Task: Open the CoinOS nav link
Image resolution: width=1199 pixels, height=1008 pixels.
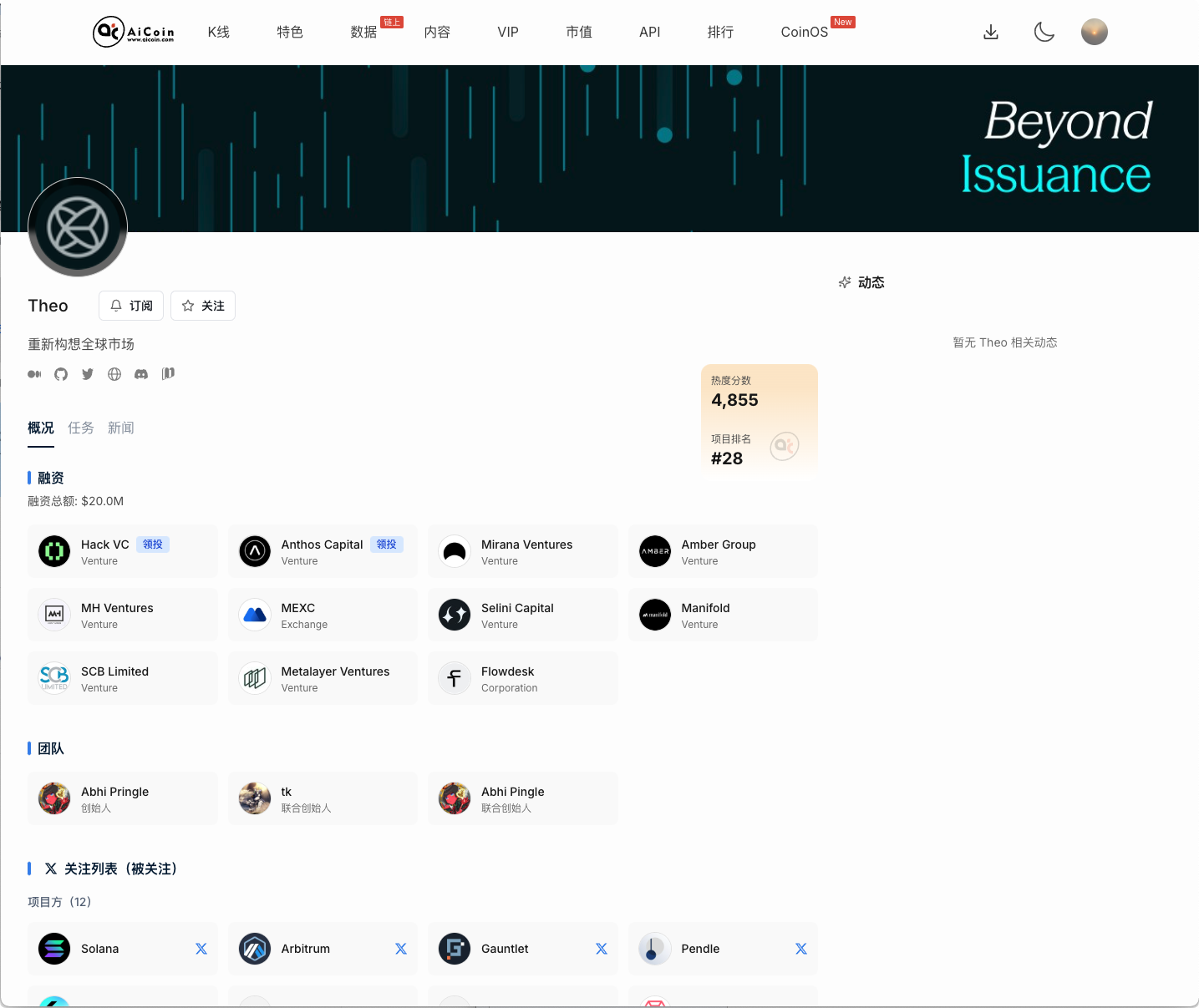Action: 804,32
